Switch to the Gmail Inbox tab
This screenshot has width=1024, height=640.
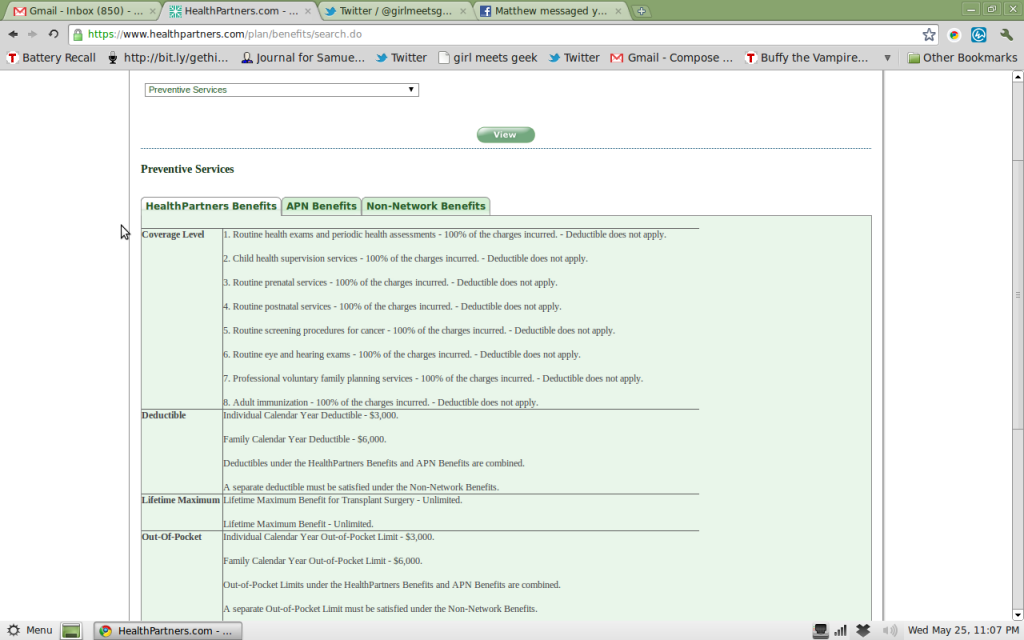[x=82, y=11]
